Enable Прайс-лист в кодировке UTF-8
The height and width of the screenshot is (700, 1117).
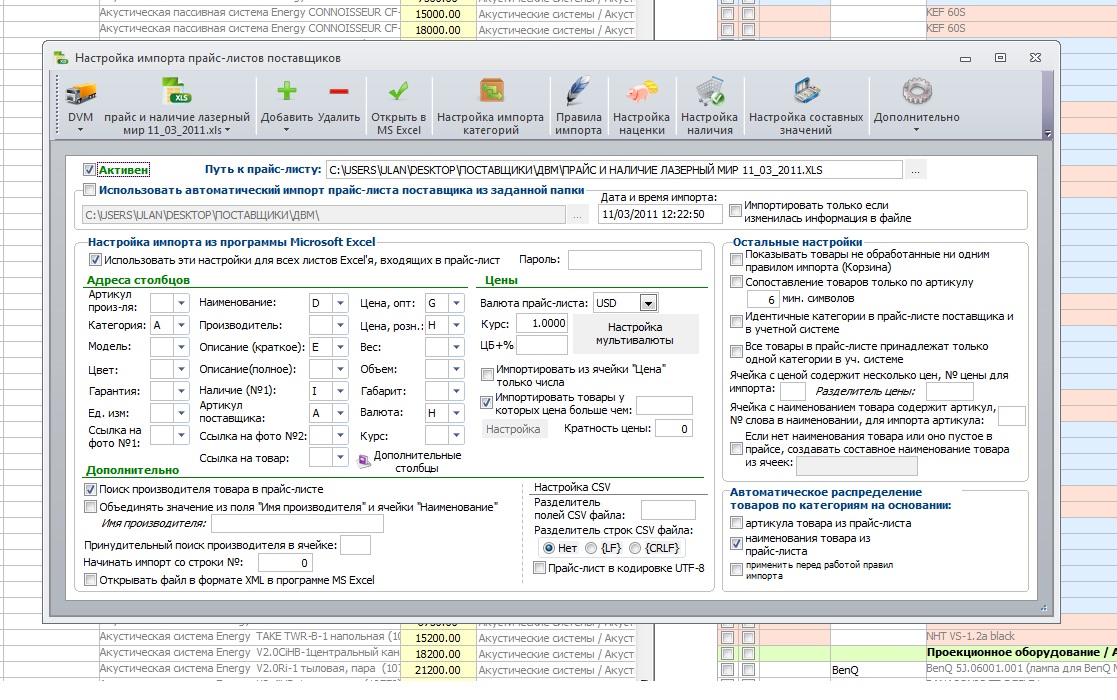(x=539, y=568)
